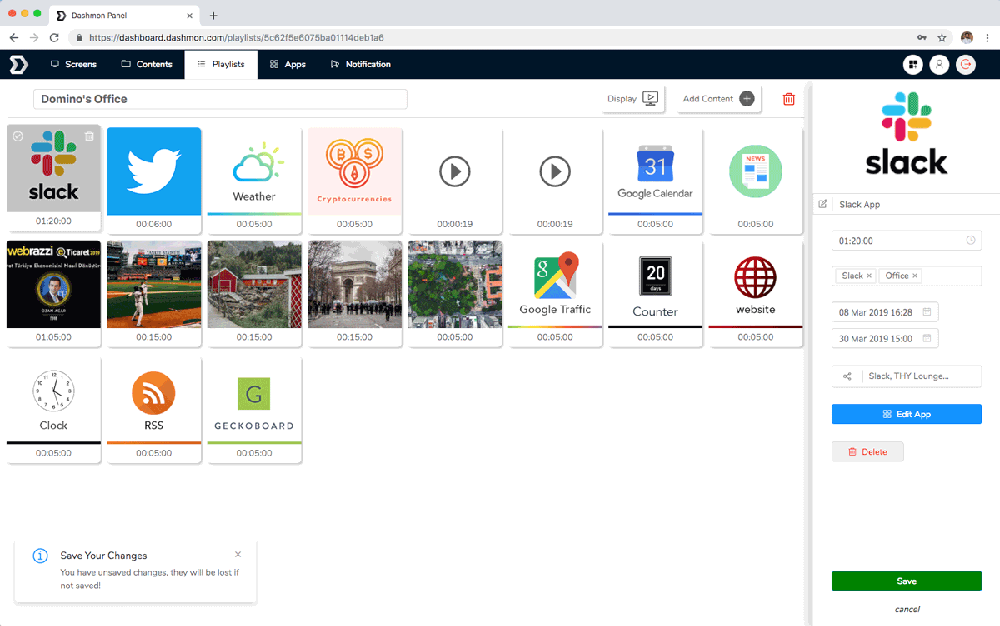Select the Twitter content tile
1000x626 pixels.
(154, 180)
